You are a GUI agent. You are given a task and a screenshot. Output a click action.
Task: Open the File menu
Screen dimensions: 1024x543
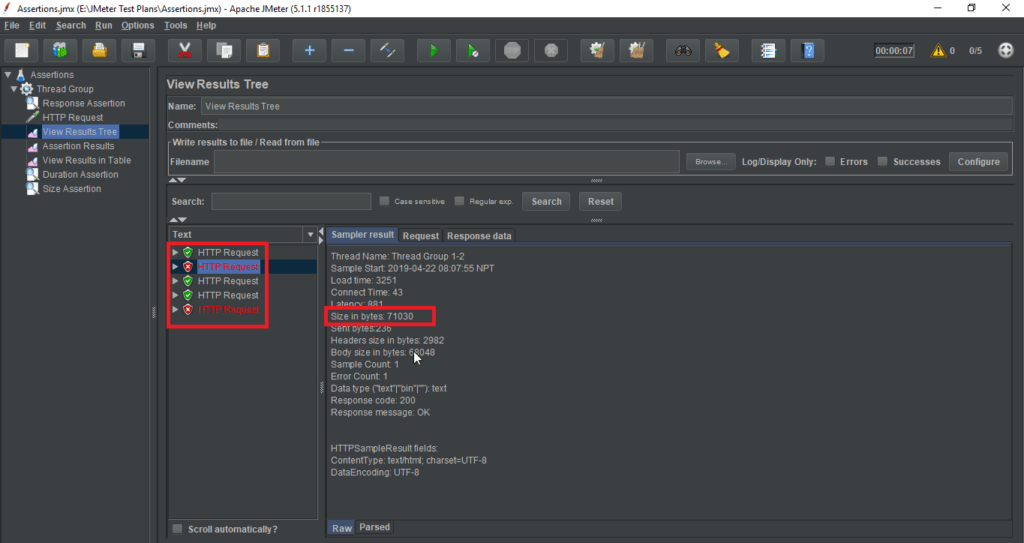pos(12,25)
